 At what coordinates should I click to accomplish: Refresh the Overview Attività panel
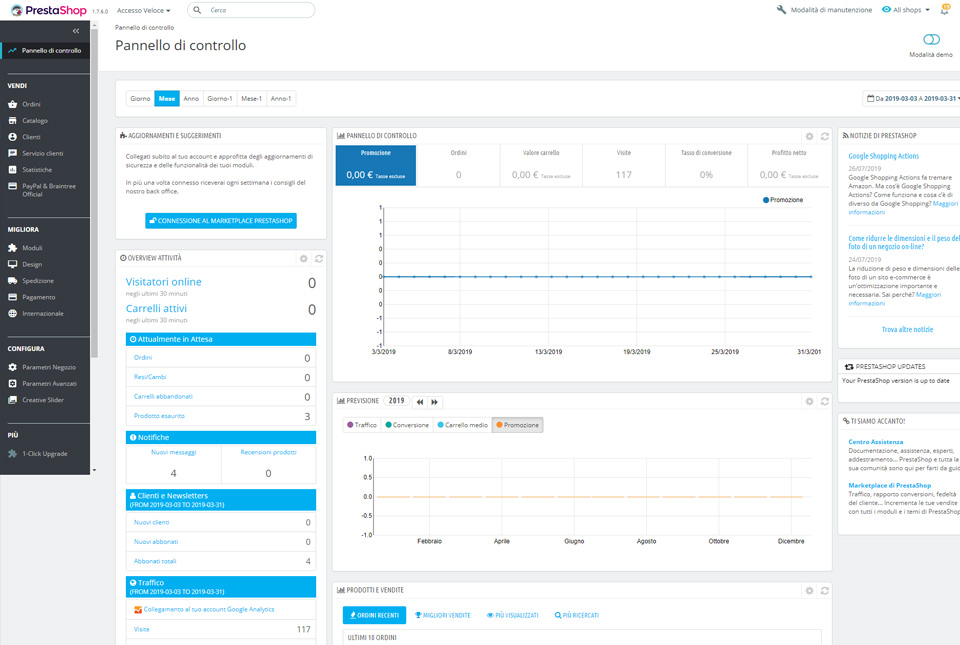click(x=319, y=259)
